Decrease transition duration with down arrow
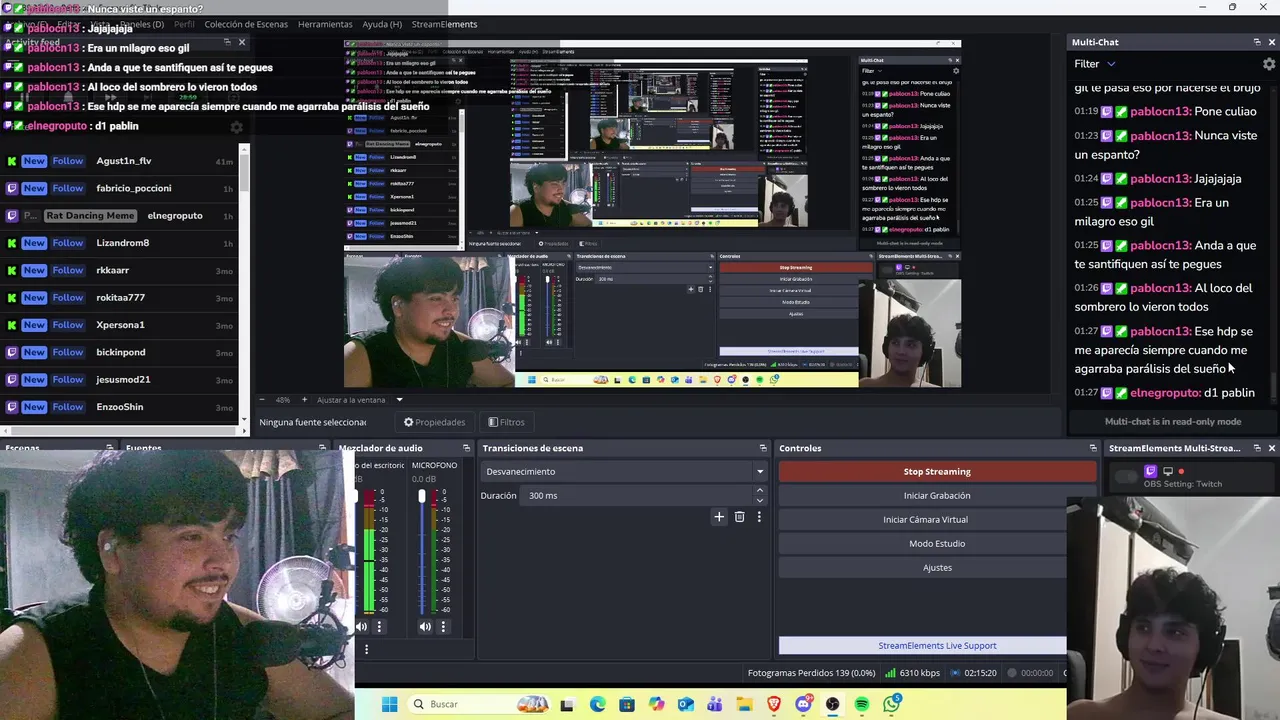Viewport: 1280px width, 720px height. [x=759, y=500]
